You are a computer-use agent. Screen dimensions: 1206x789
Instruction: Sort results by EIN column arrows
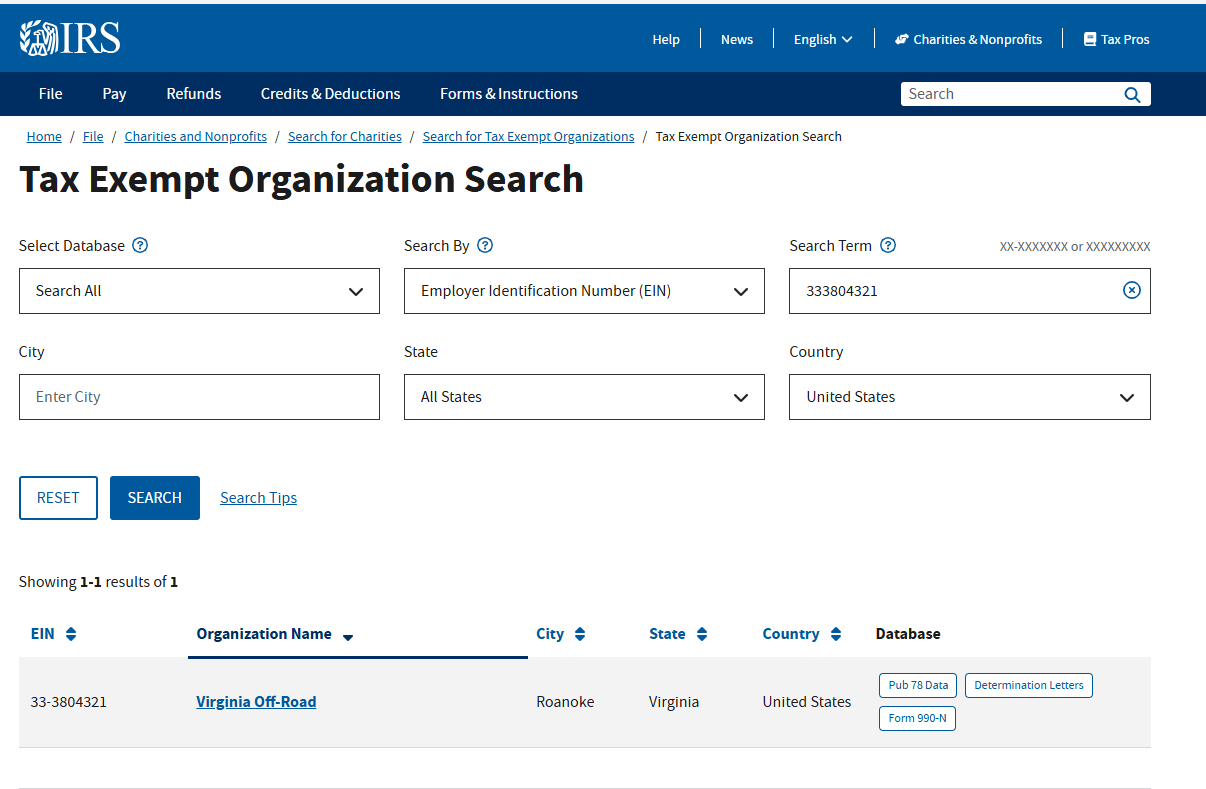(x=71, y=634)
